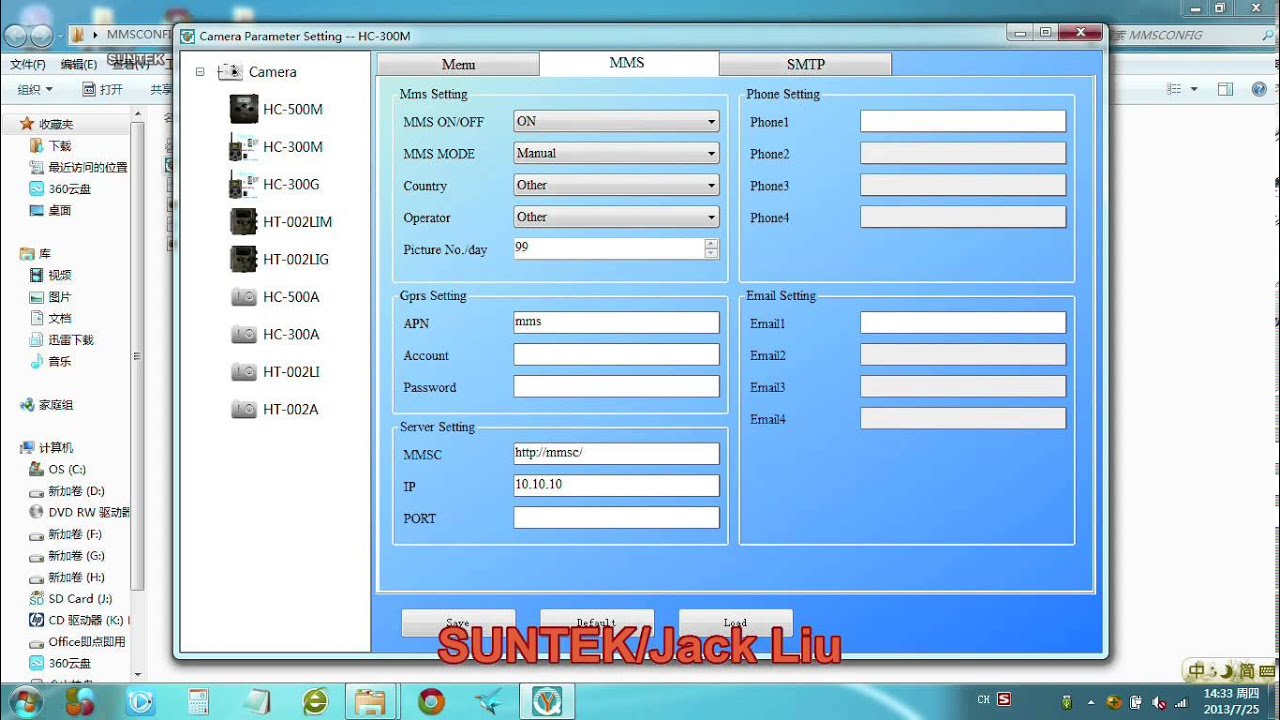Click the Save button

[458, 623]
